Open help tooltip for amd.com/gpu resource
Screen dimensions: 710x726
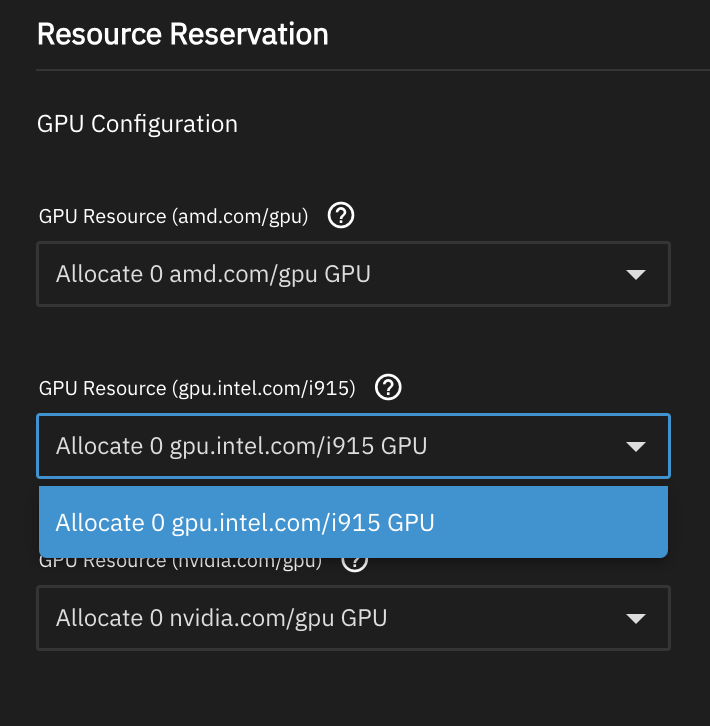pos(342,215)
